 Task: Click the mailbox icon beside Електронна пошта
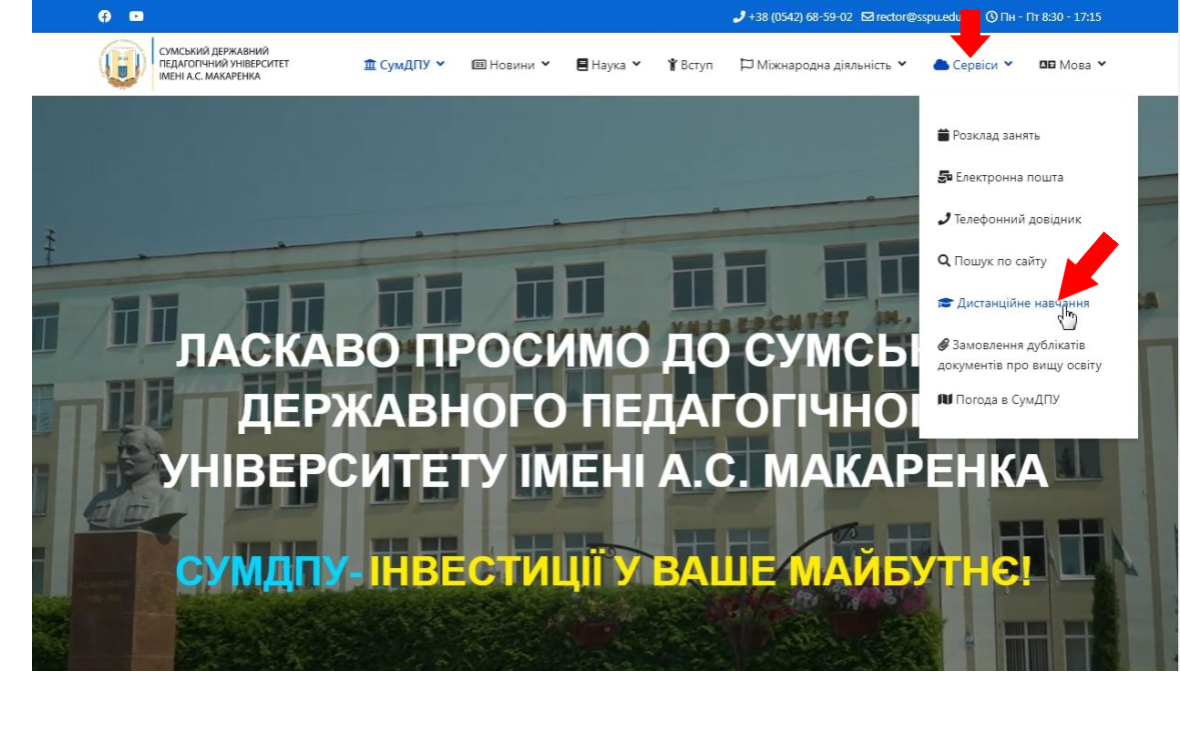pos(944,178)
